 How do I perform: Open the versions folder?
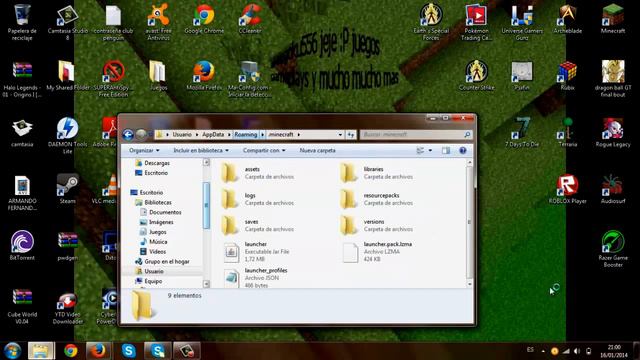coord(377,225)
